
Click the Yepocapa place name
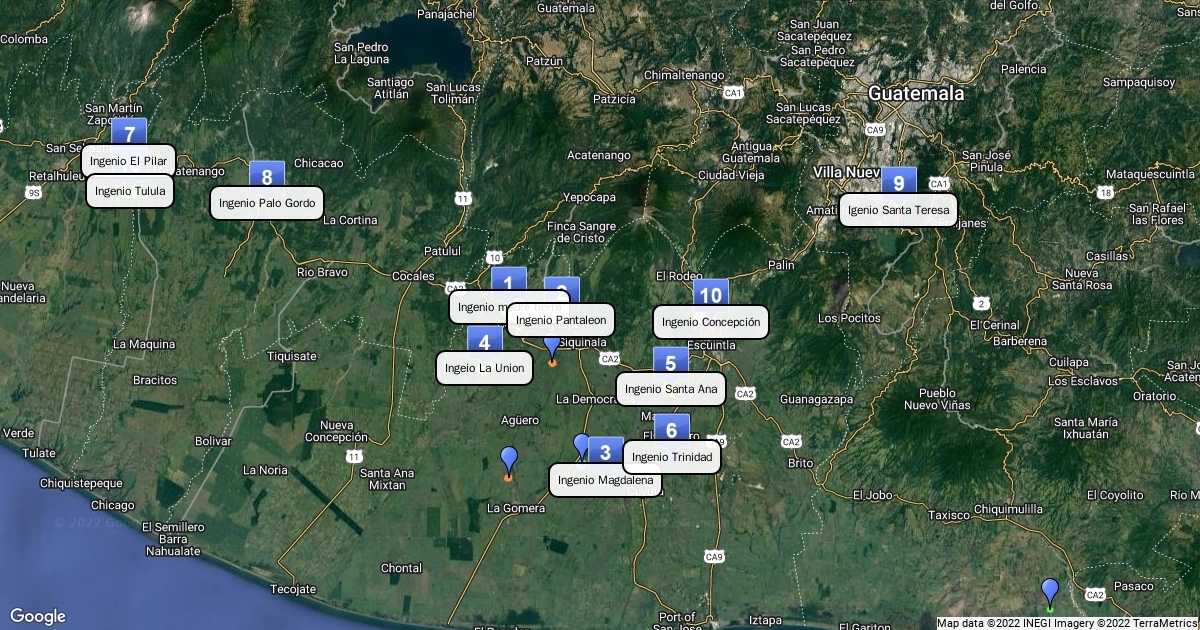click(590, 198)
